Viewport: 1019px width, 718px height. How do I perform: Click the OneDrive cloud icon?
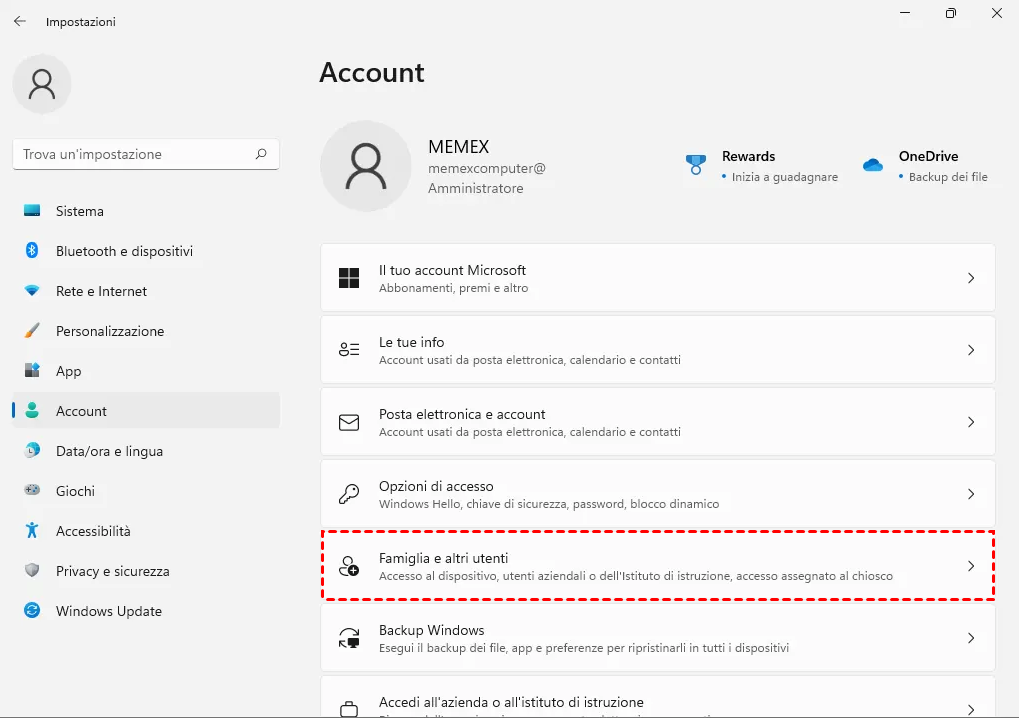click(x=873, y=165)
